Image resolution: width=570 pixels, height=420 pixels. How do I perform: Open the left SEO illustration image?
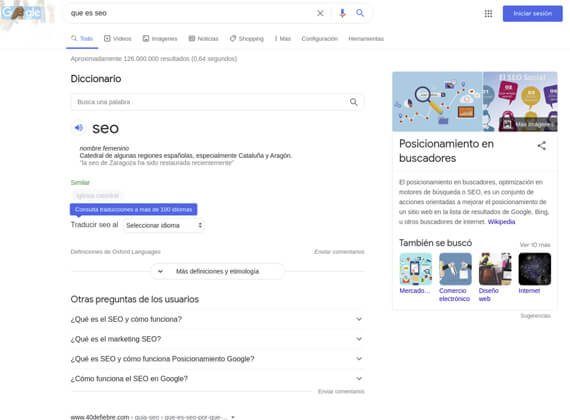point(437,102)
